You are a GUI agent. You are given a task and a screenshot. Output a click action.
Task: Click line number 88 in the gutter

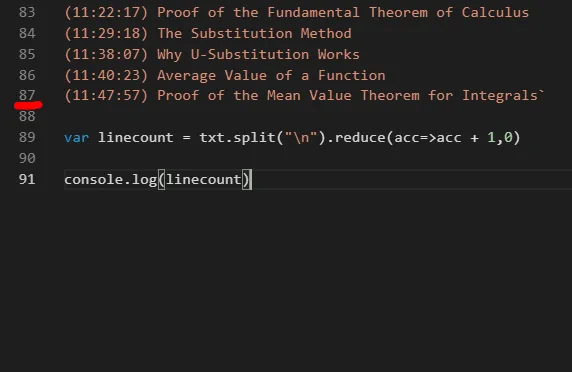coord(27,117)
